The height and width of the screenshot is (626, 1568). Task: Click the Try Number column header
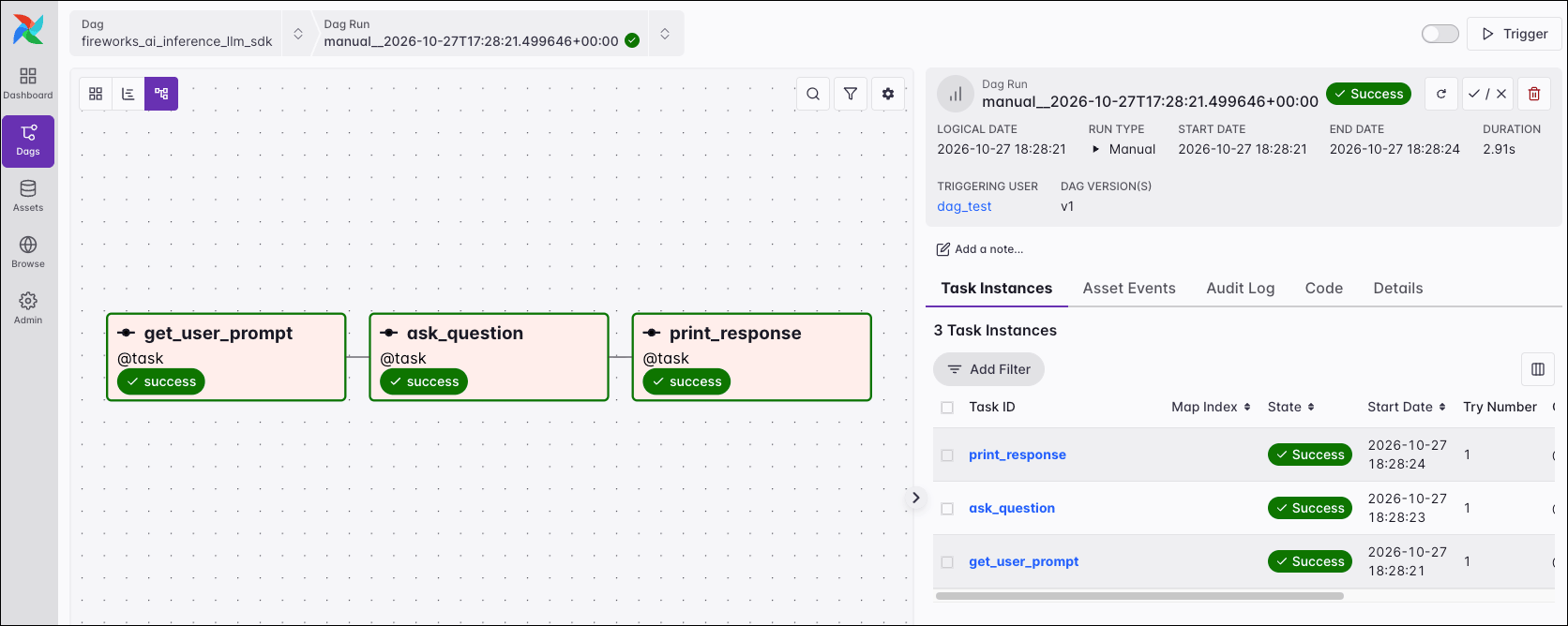point(1500,407)
